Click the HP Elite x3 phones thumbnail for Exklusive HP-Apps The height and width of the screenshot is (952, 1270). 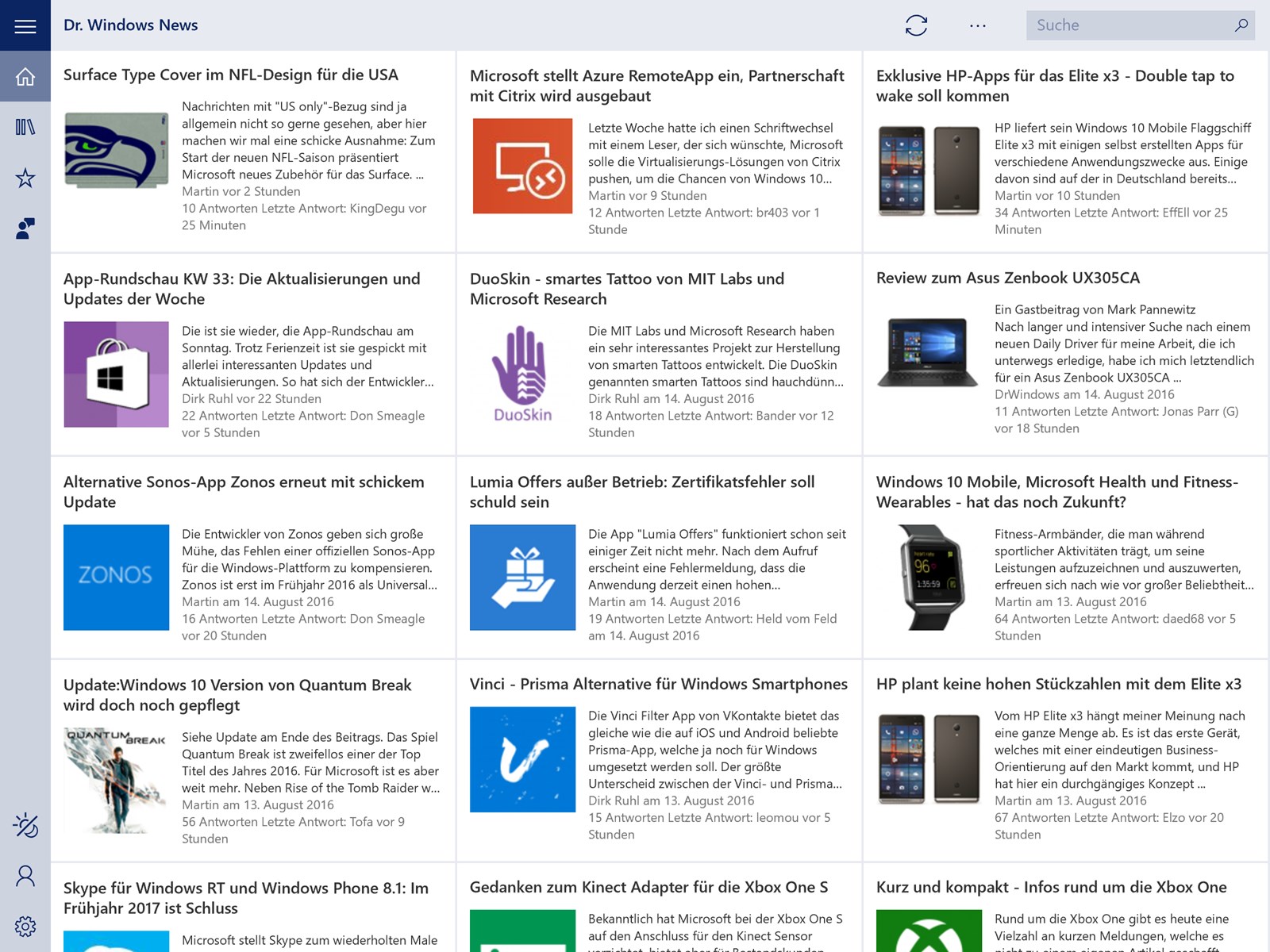[929, 171]
